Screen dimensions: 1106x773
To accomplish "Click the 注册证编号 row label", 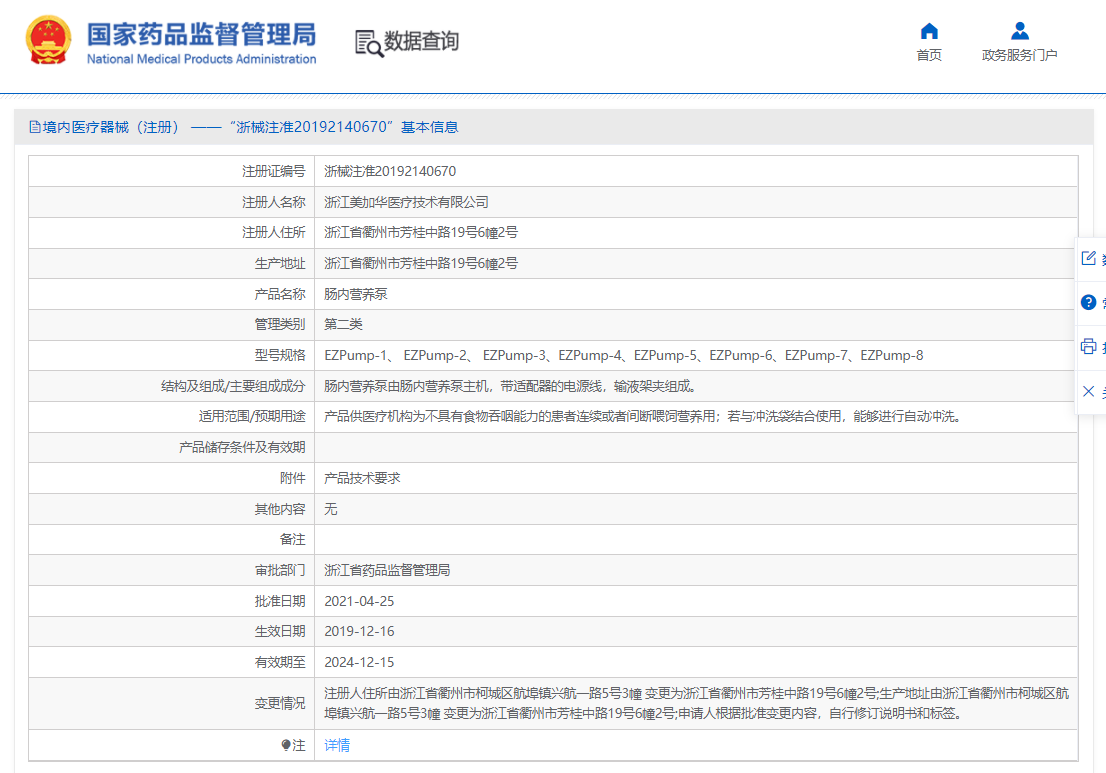I will (x=274, y=171).
